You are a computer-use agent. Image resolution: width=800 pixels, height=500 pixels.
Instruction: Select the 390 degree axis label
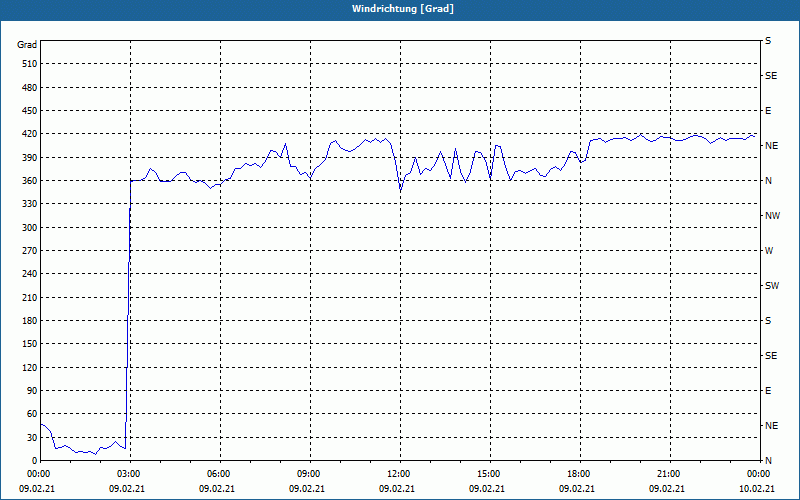point(30,158)
